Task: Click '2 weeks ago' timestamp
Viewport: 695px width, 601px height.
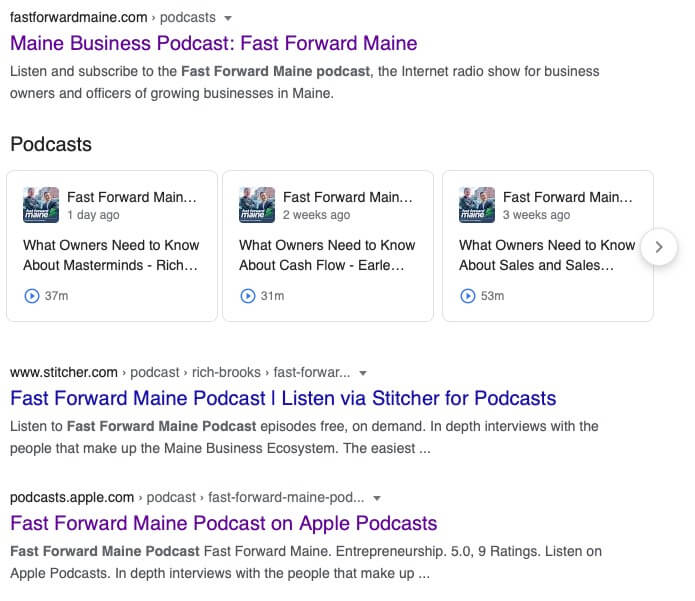Action: (x=316, y=215)
